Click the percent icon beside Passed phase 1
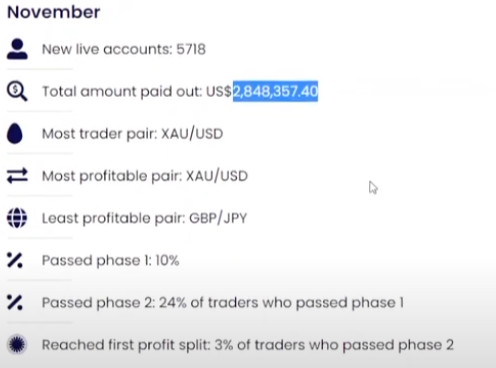The width and height of the screenshot is (496, 368). (x=15, y=260)
